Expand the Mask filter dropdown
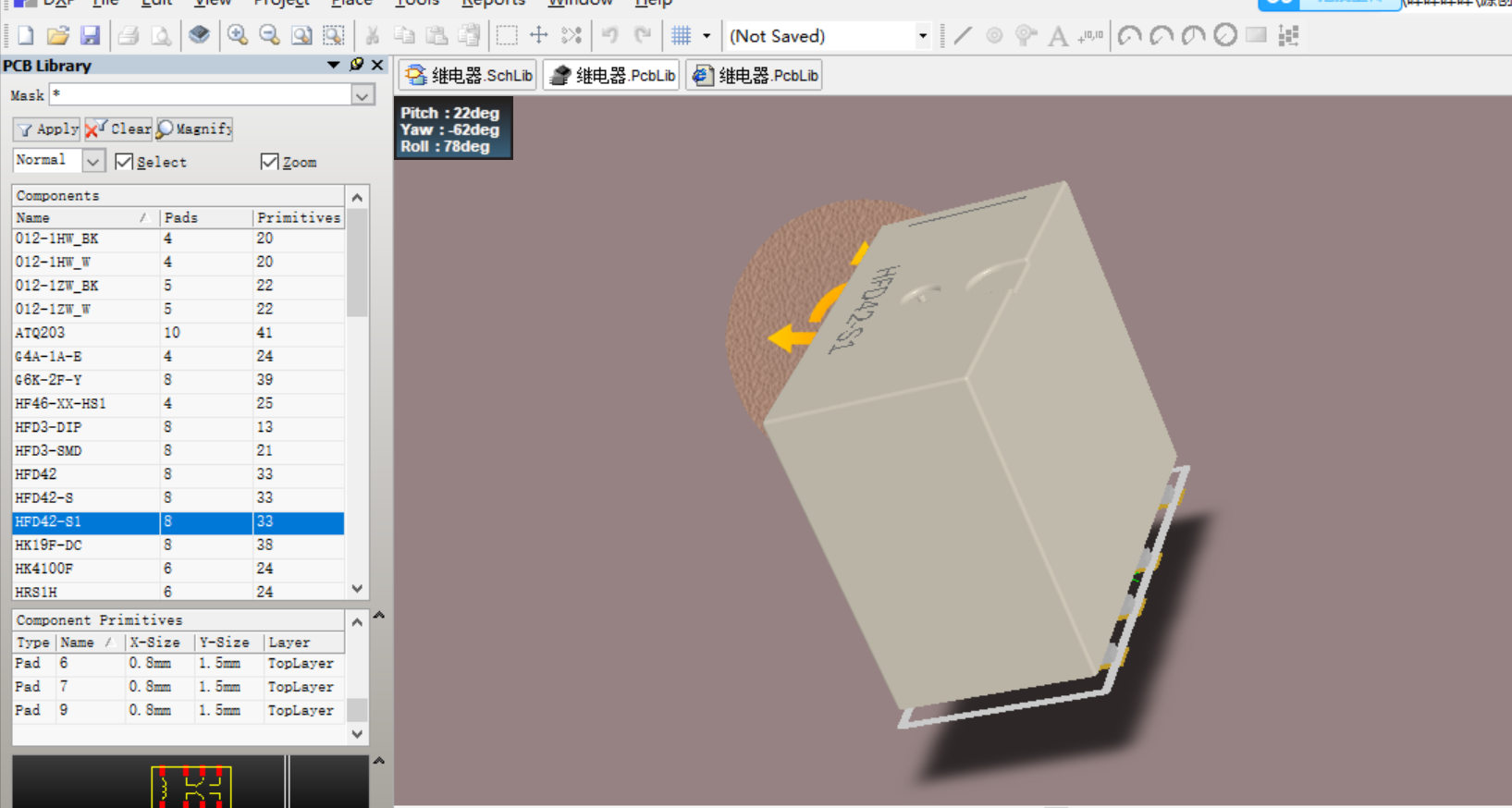The height and width of the screenshot is (808, 1512). 363,95
